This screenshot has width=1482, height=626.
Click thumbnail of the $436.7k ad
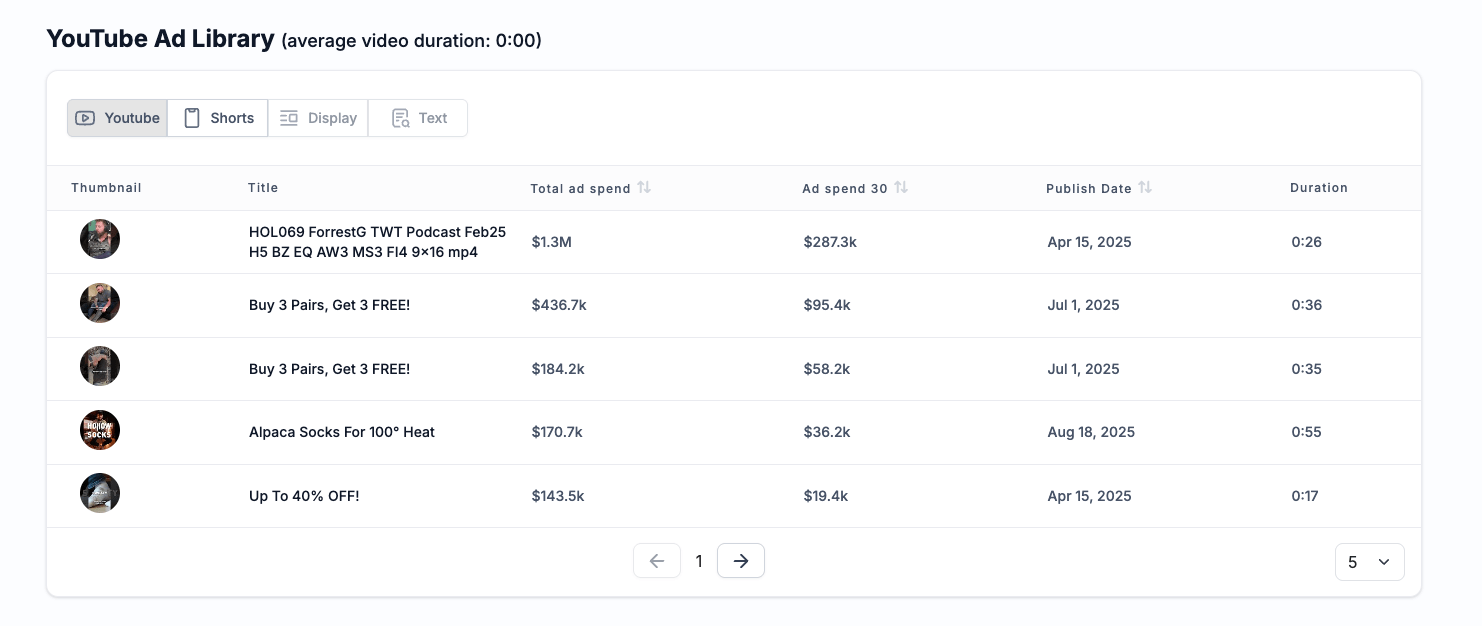(x=100, y=304)
